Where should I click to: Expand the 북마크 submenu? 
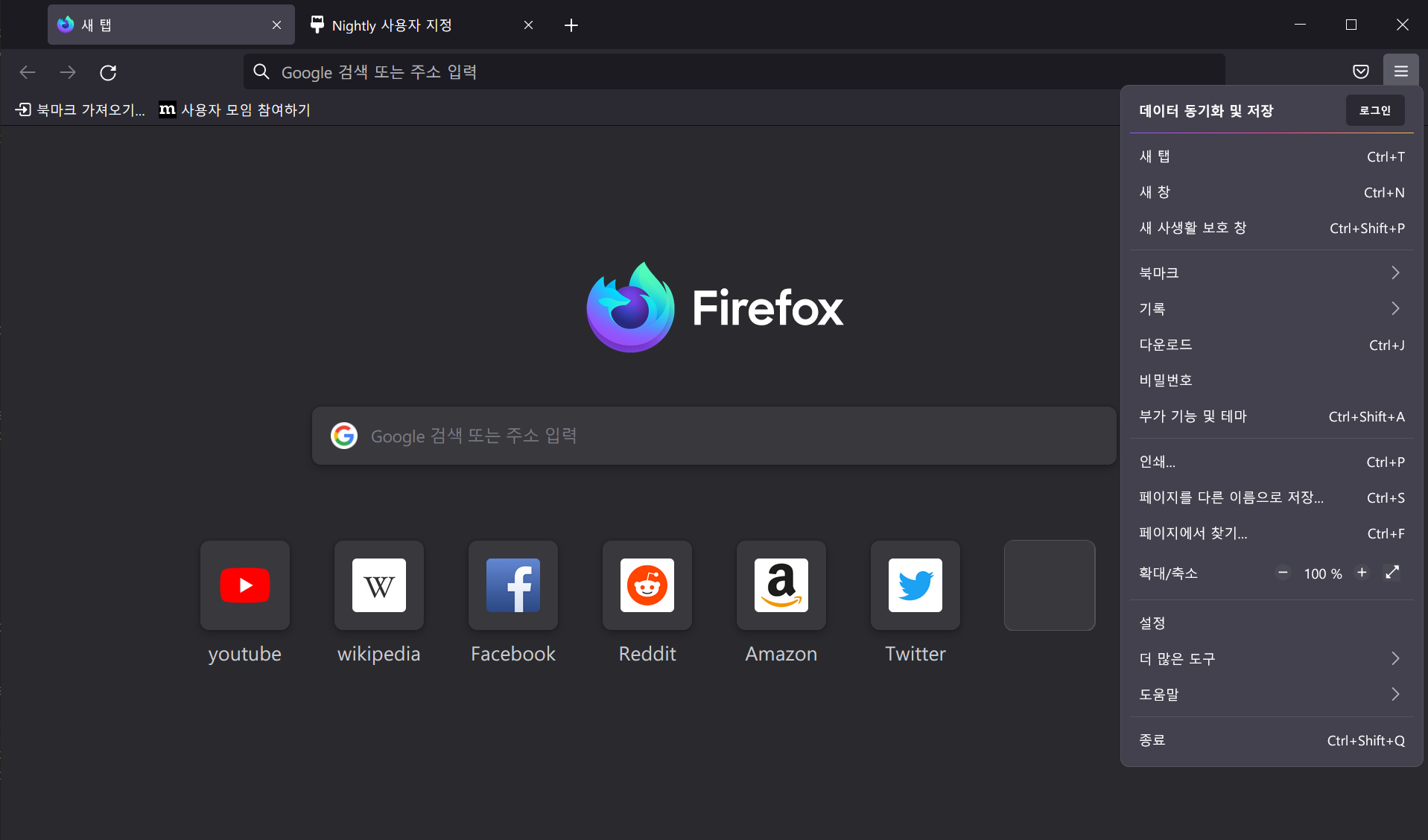[1272, 273]
